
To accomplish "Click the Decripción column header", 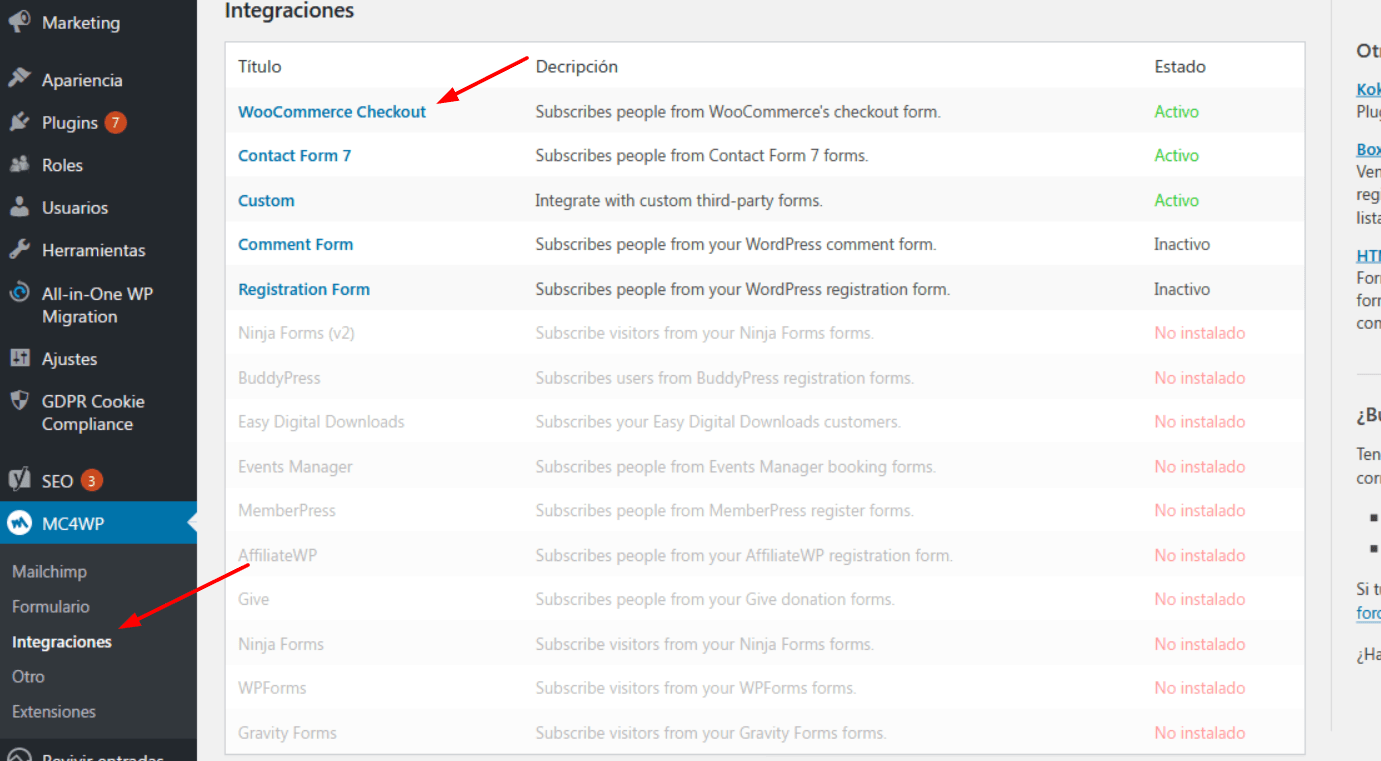I will click(x=577, y=66).
